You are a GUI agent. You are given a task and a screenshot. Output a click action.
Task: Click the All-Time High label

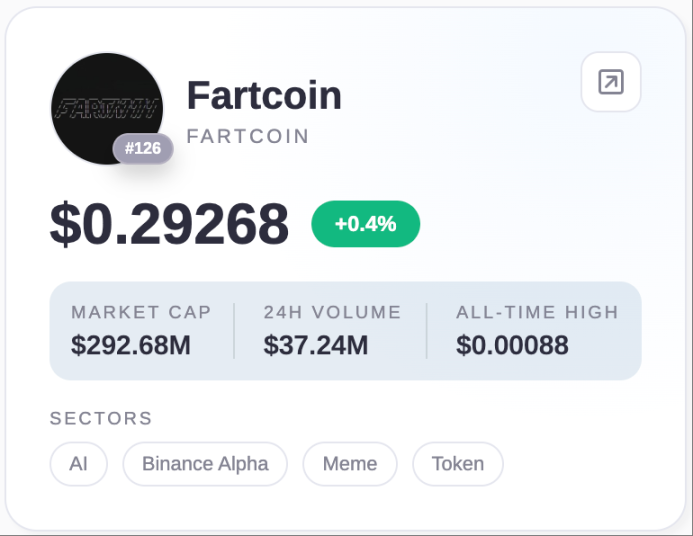(x=537, y=312)
